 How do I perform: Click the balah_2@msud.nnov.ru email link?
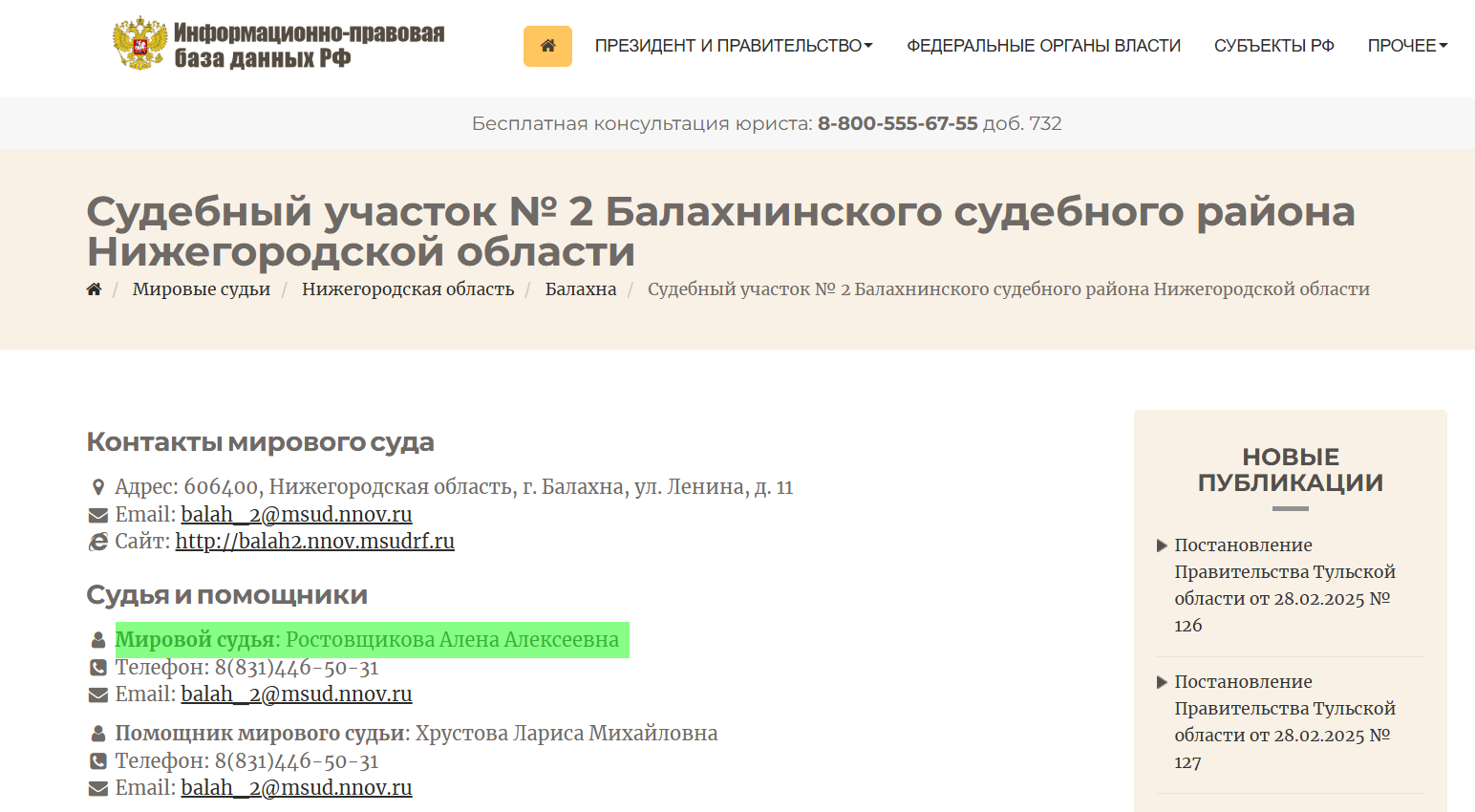tap(296, 514)
